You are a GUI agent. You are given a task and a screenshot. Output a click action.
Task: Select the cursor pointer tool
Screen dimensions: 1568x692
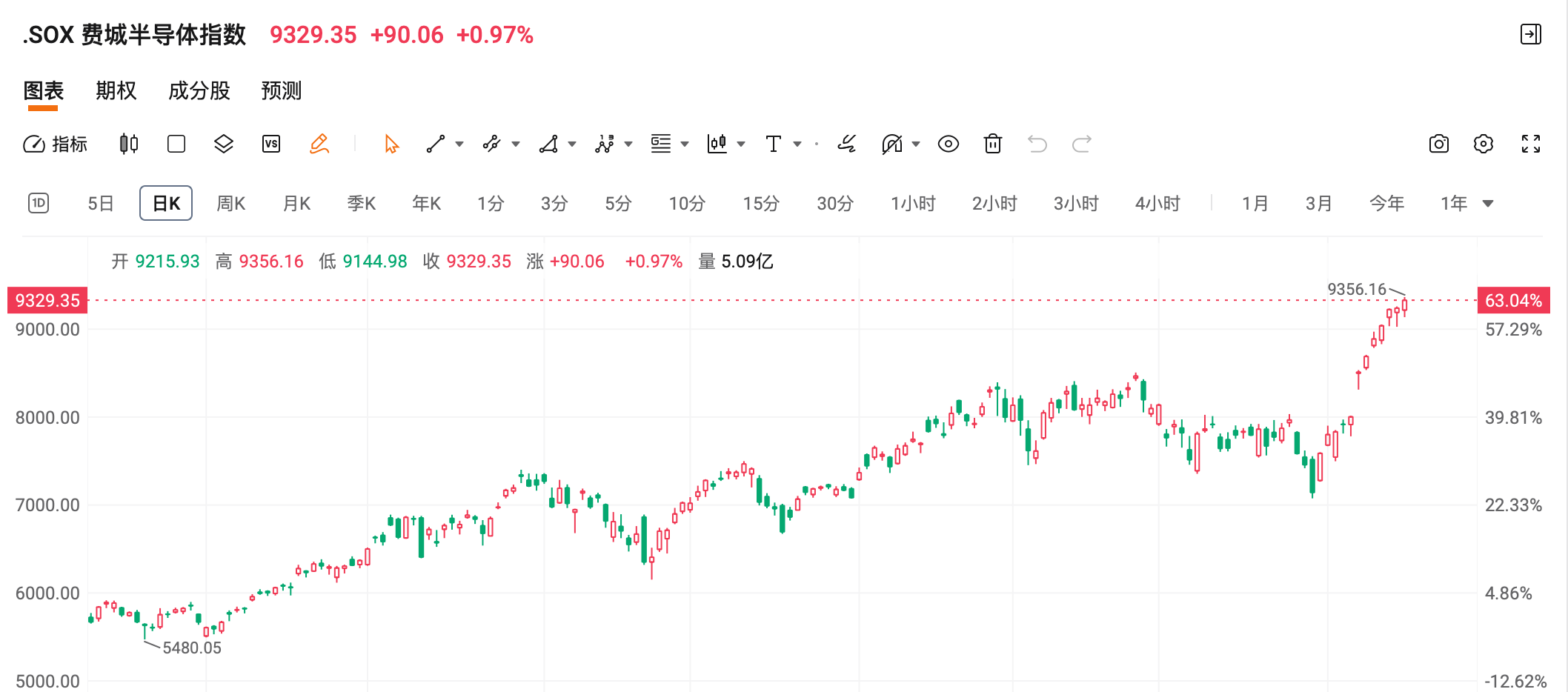[392, 144]
